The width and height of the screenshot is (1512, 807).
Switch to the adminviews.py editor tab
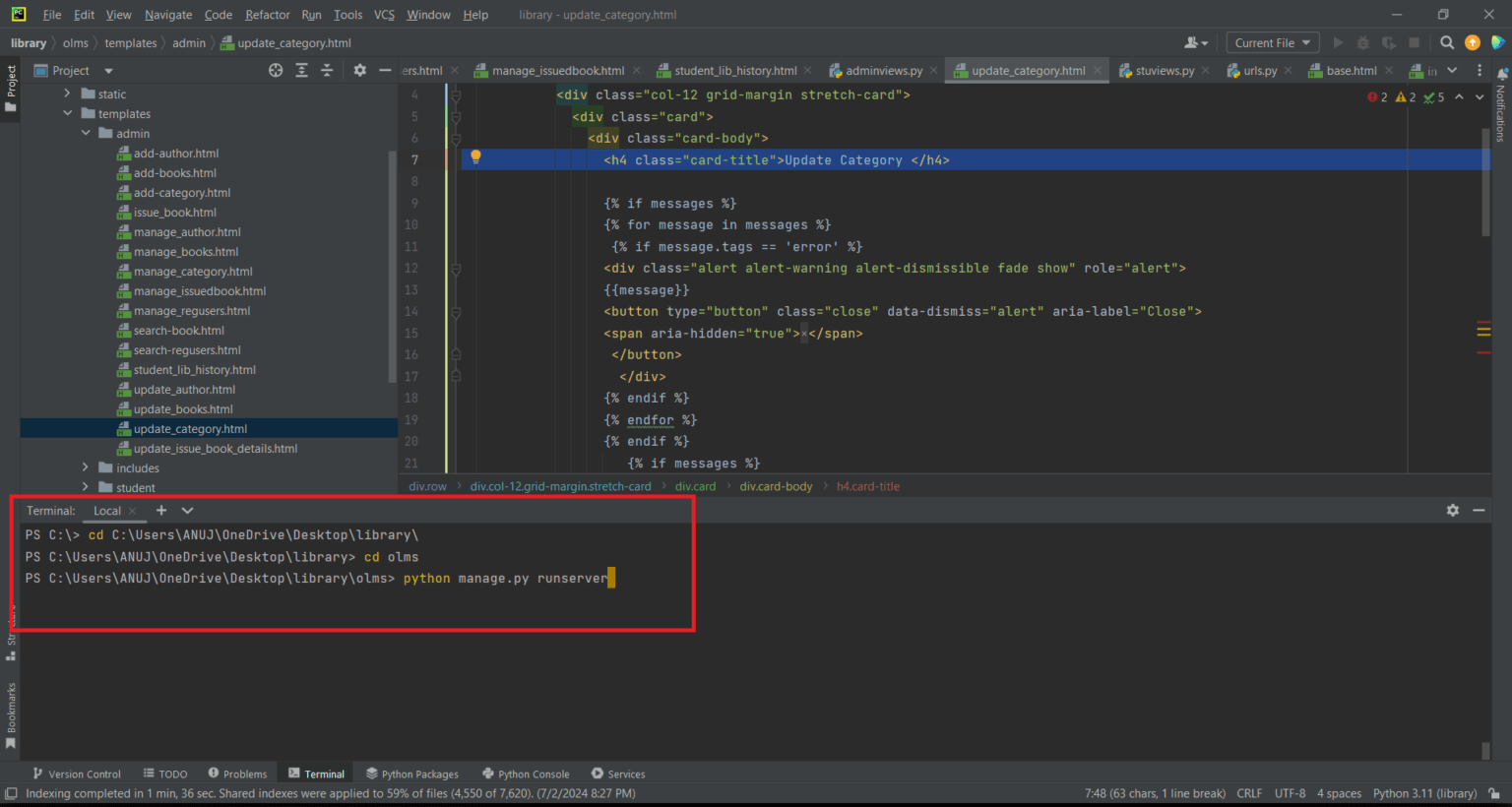(x=883, y=70)
